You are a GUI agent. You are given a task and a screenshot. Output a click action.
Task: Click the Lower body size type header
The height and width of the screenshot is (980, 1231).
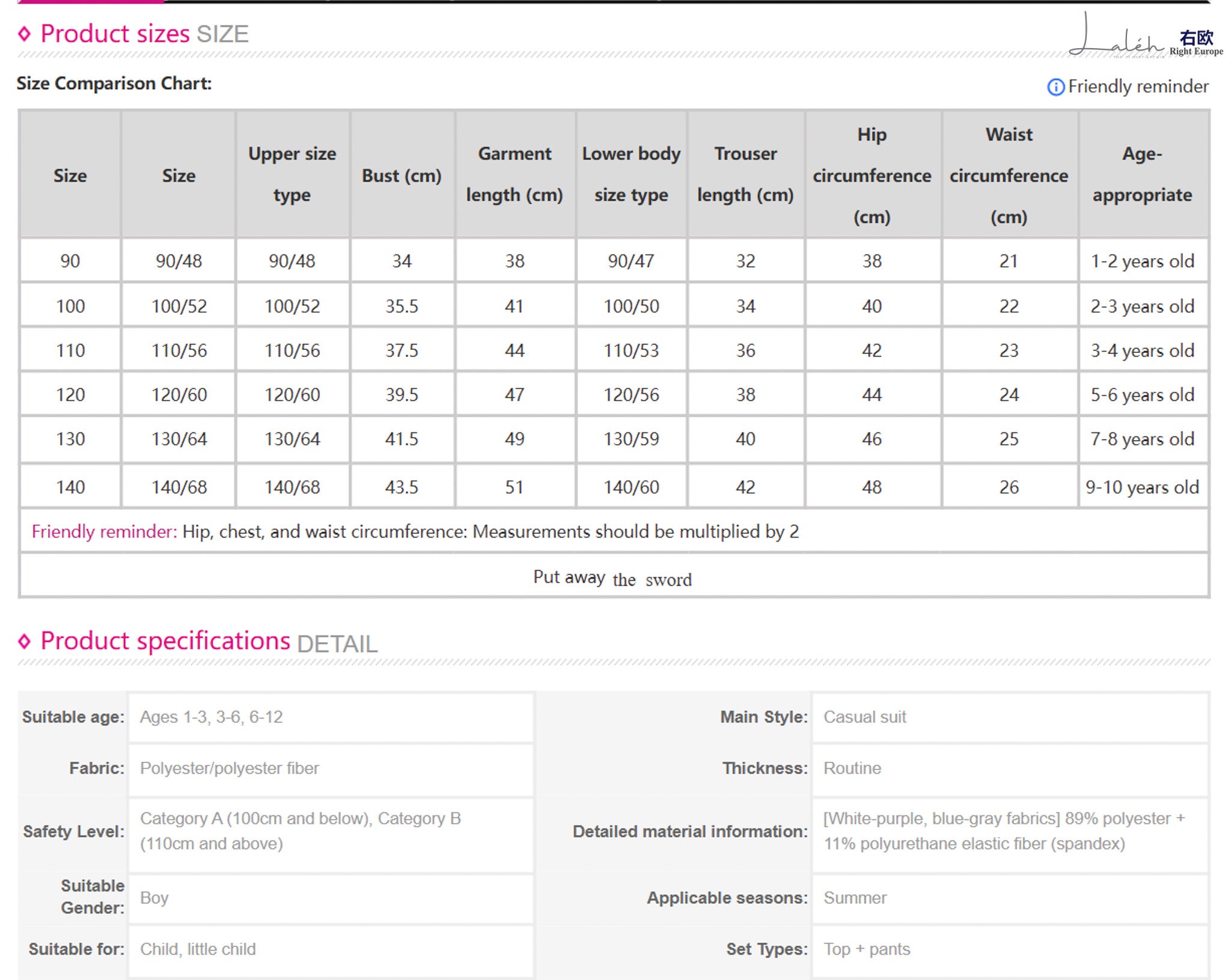click(x=631, y=174)
